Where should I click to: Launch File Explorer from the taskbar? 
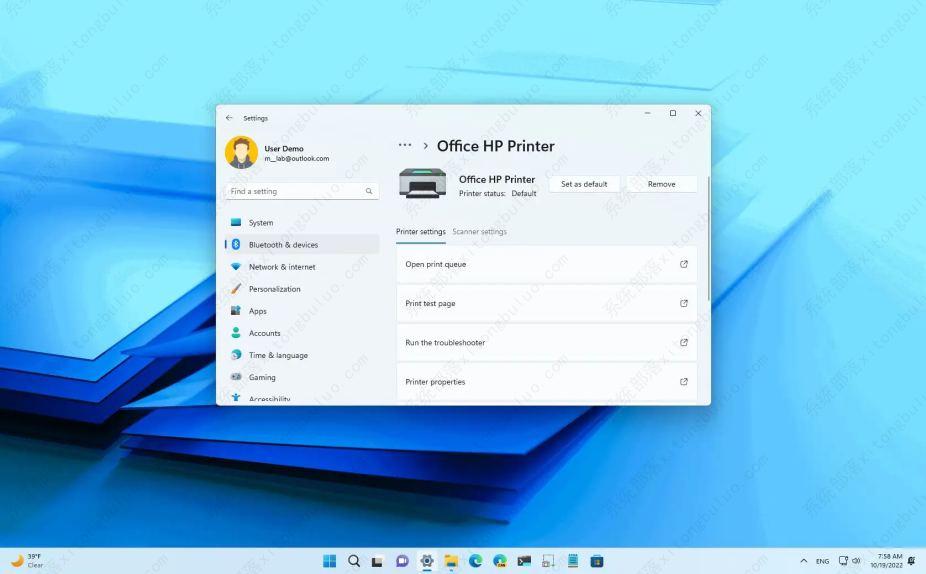[x=451, y=561]
